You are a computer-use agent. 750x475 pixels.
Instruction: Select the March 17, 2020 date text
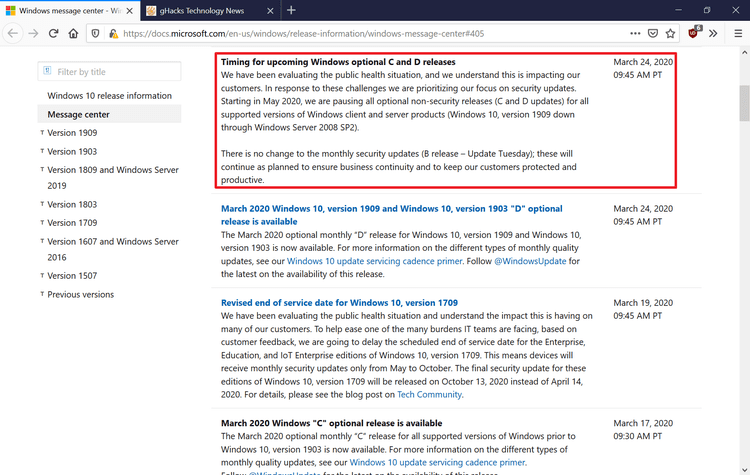(643, 423)
